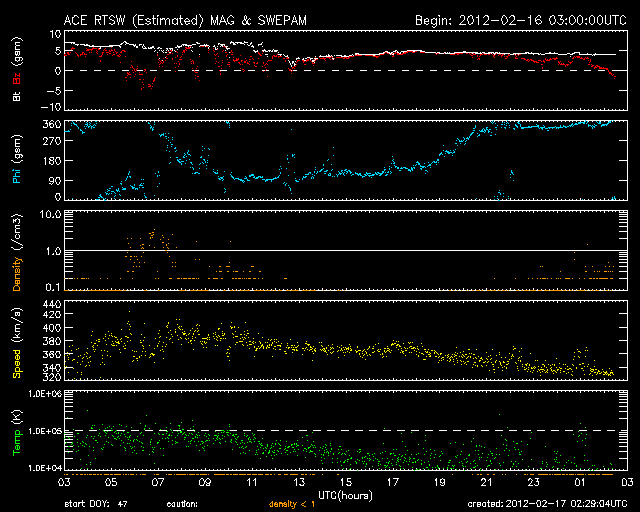Click the "09" hour tick label
The height and width of the screenshot is (512, 640).
[x=205, y=482]
